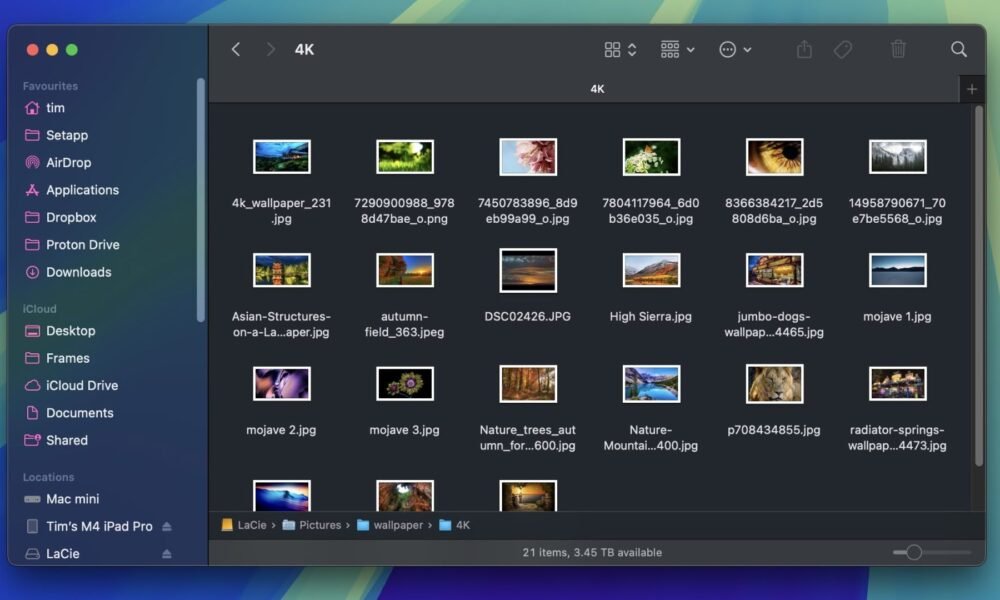Adjust the icon size slider
The image size is (1000, 600).
click(x=913, y=552)
